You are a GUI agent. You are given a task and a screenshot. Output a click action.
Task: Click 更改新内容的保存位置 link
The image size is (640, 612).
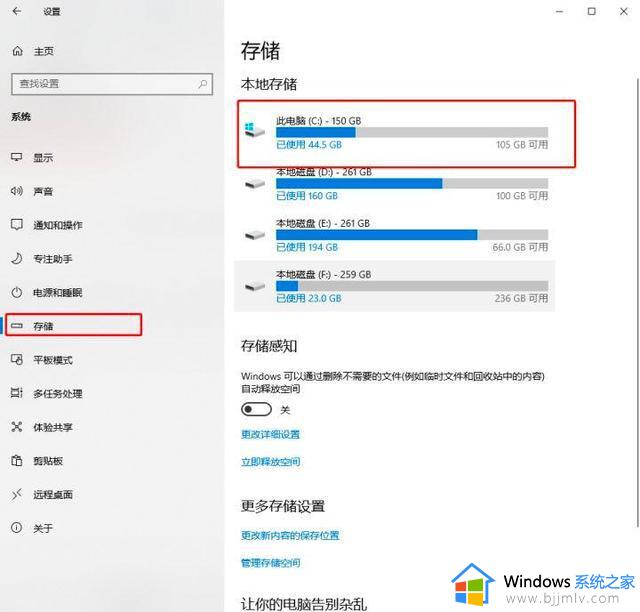click(290, 535)
